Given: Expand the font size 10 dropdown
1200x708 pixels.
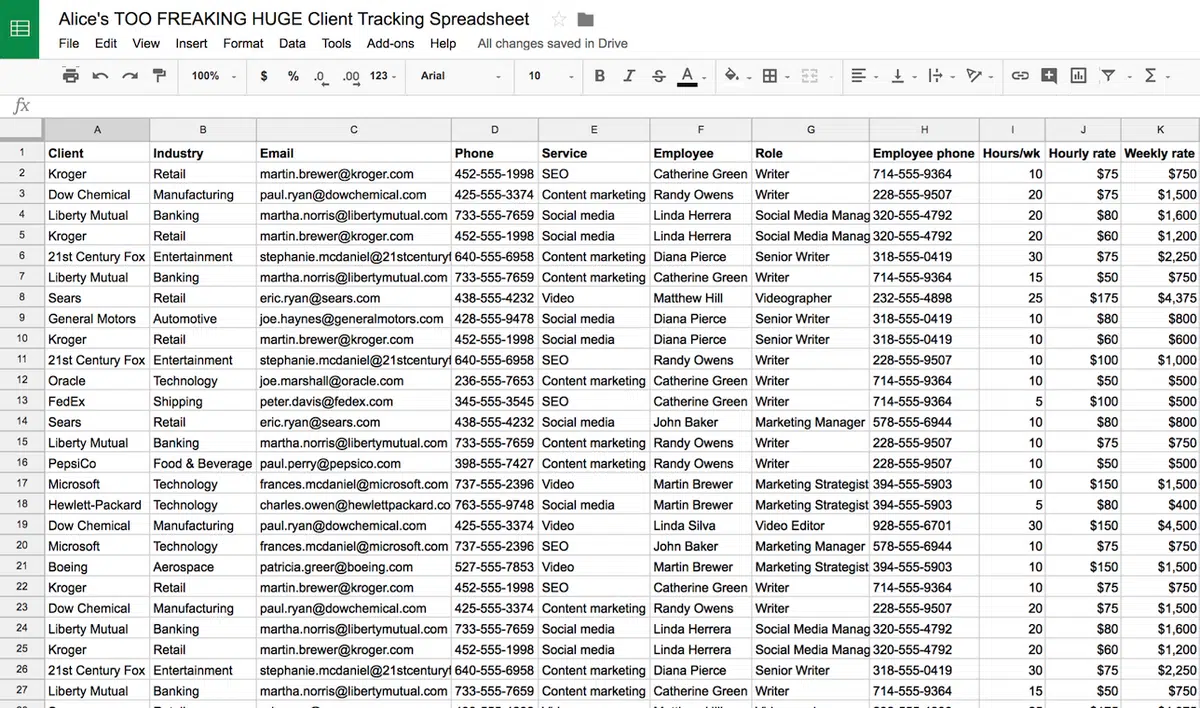Looking at the screenshot, I should 550,76.
